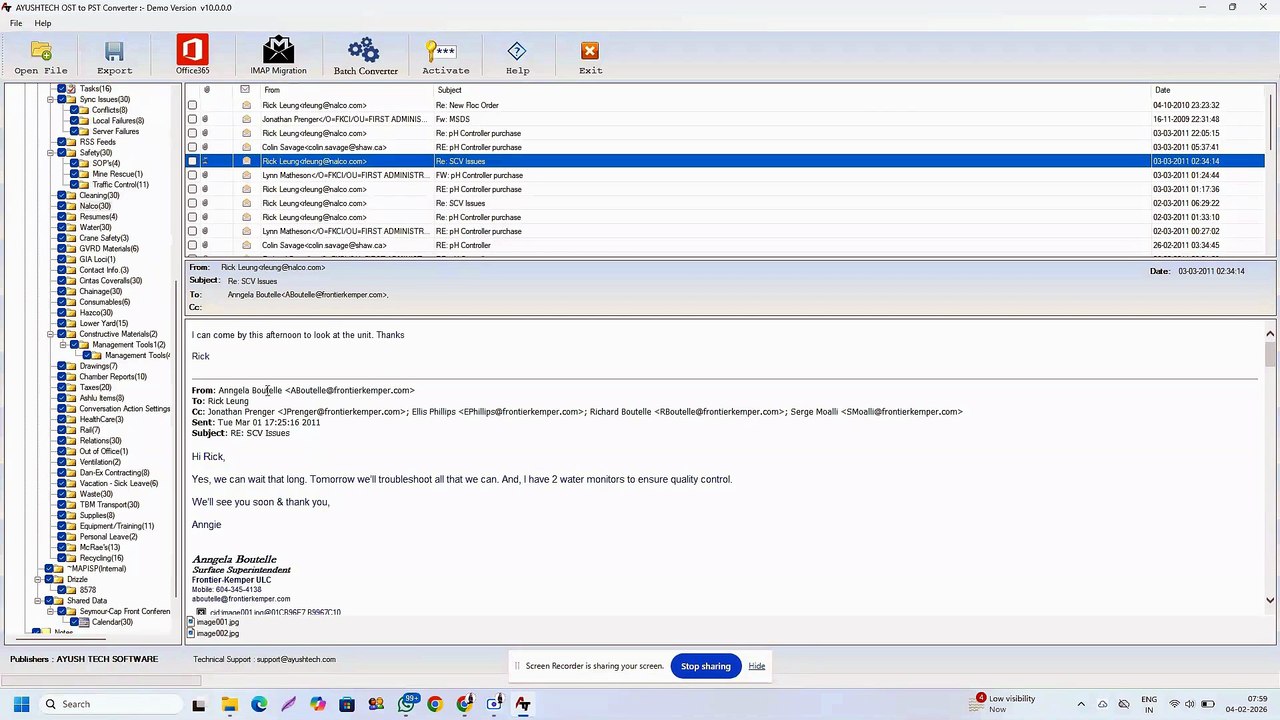The height and width of the screenshot is (720, 1280).
Task: Click the Copilot icon in taskbar
Action: [x=317, y=704]
